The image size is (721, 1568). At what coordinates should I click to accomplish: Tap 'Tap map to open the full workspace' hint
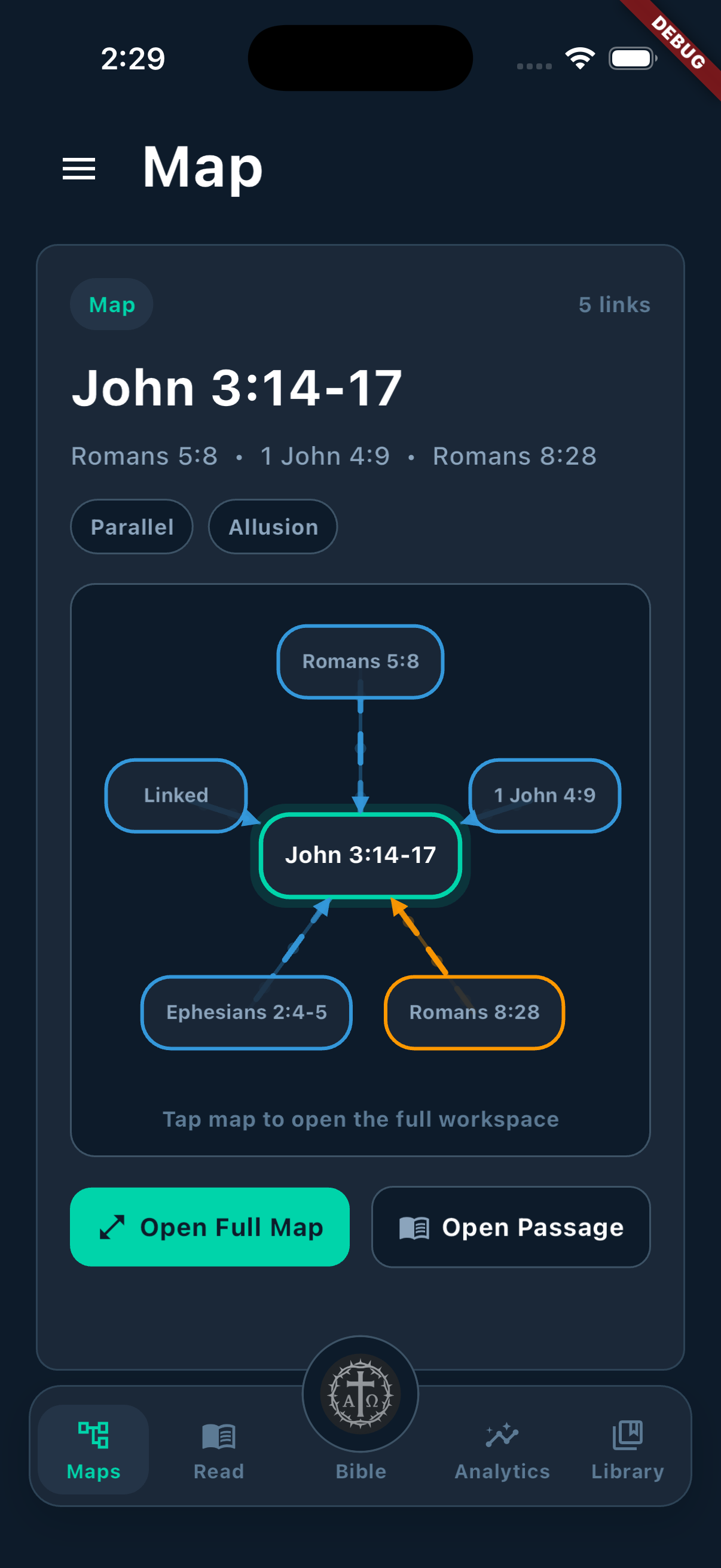pos(360,1119)
